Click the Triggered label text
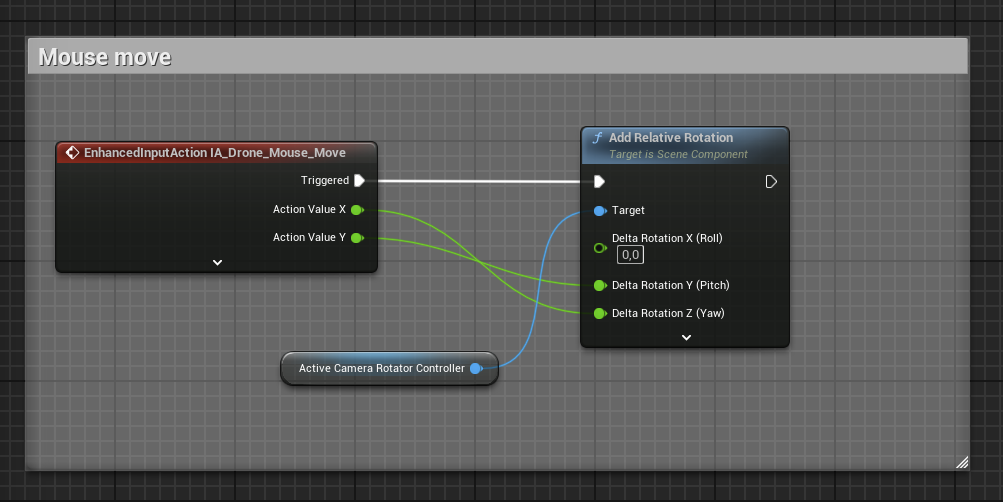The height and width of the screenshot is (502, 1003). (325, 180)
